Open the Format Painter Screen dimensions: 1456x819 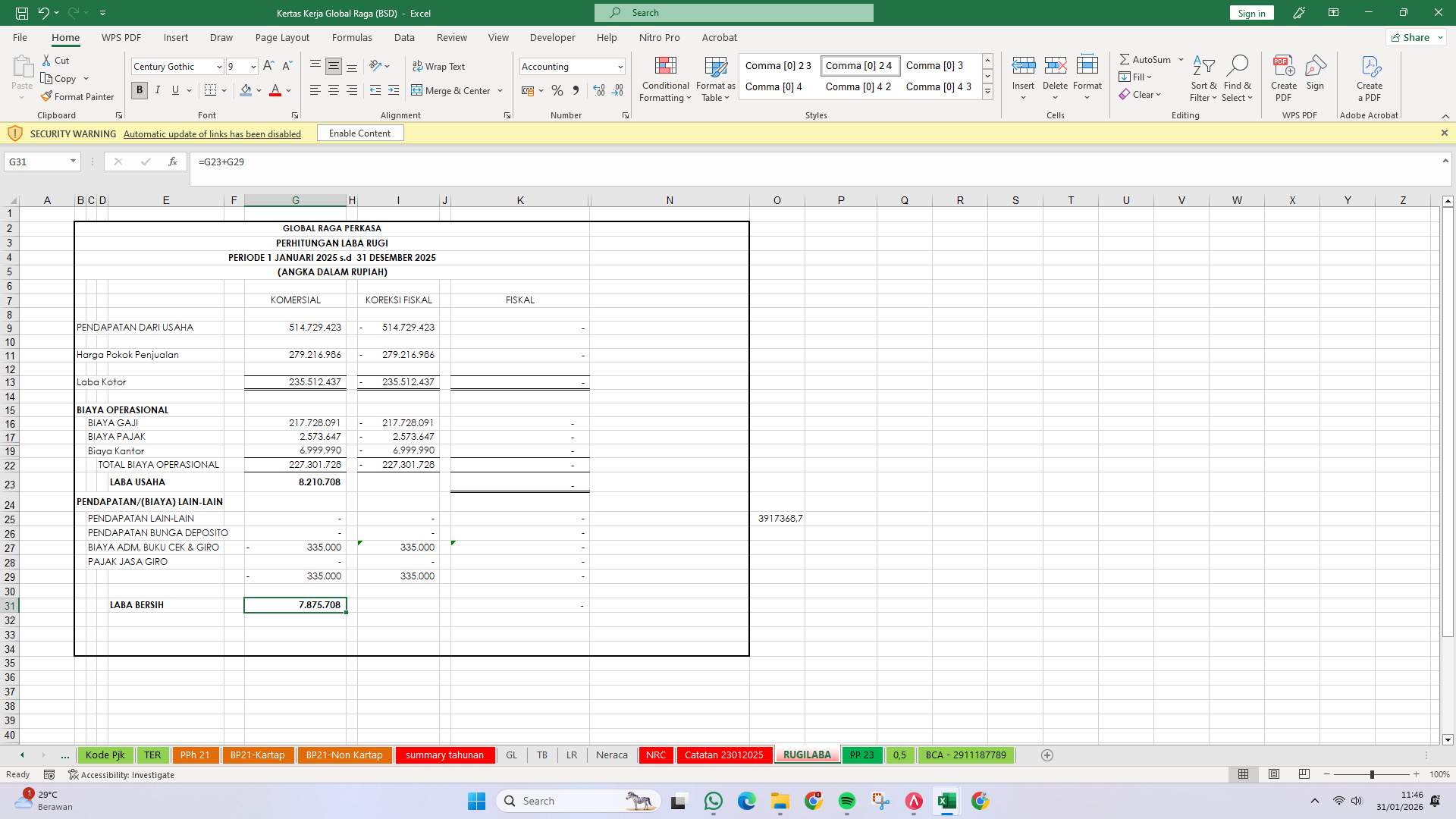click(78, 96)
